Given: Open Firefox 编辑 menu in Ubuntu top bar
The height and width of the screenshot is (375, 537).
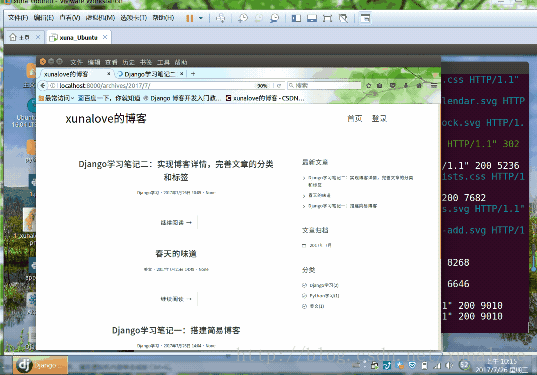Looking at the screenshot, I should pos(94,62).
